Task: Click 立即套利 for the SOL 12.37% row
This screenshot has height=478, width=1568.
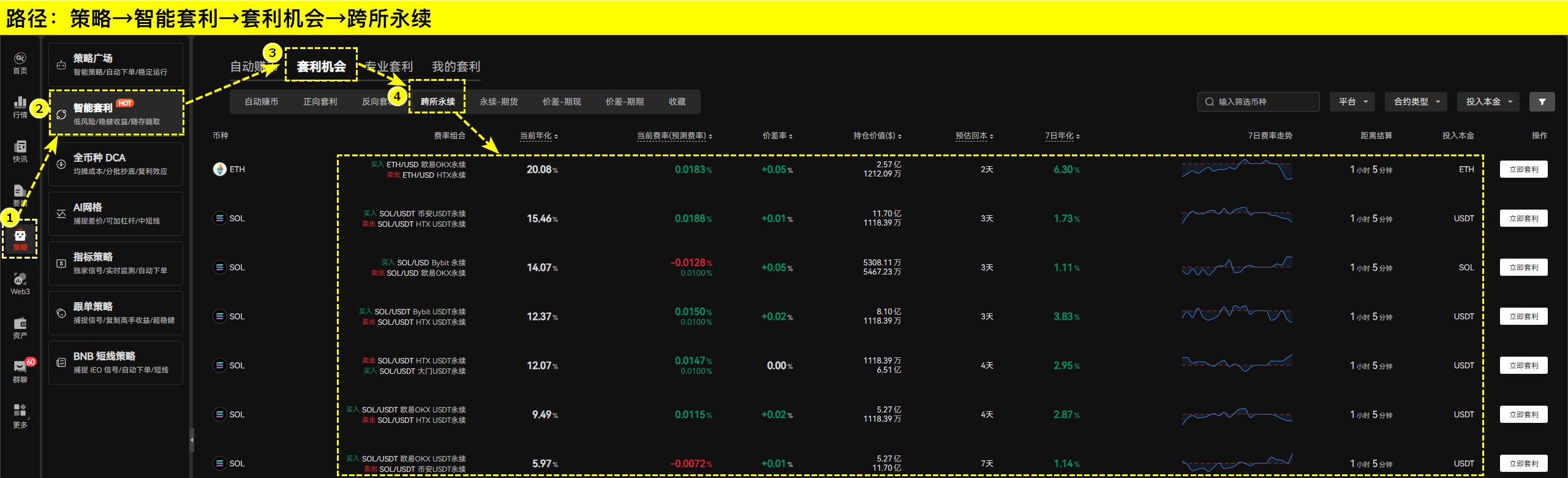Action: pyautogui.click(x=1523, y=316)
